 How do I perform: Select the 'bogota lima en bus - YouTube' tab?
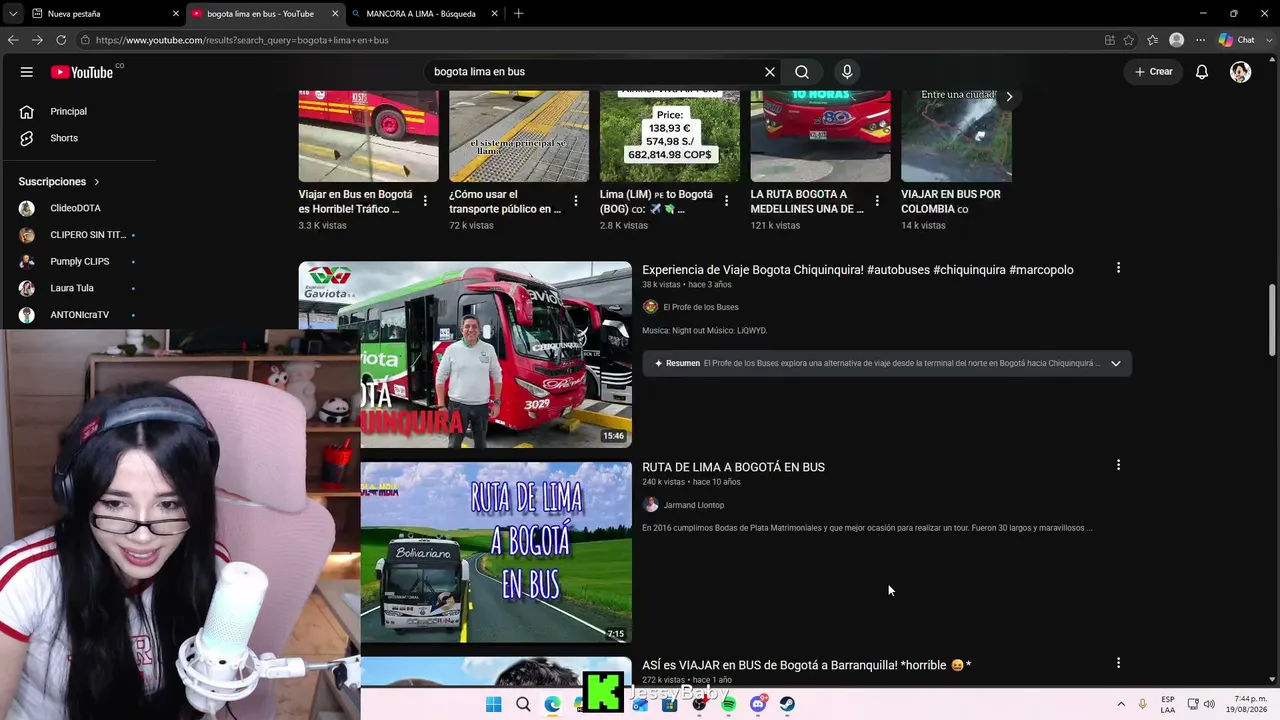point(264,14)
